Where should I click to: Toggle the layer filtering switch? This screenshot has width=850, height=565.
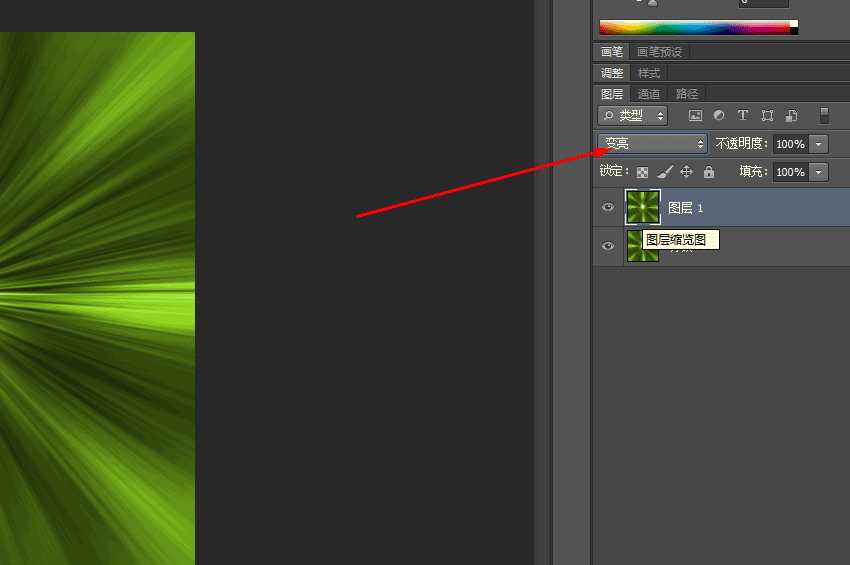[x=824, y=116]
